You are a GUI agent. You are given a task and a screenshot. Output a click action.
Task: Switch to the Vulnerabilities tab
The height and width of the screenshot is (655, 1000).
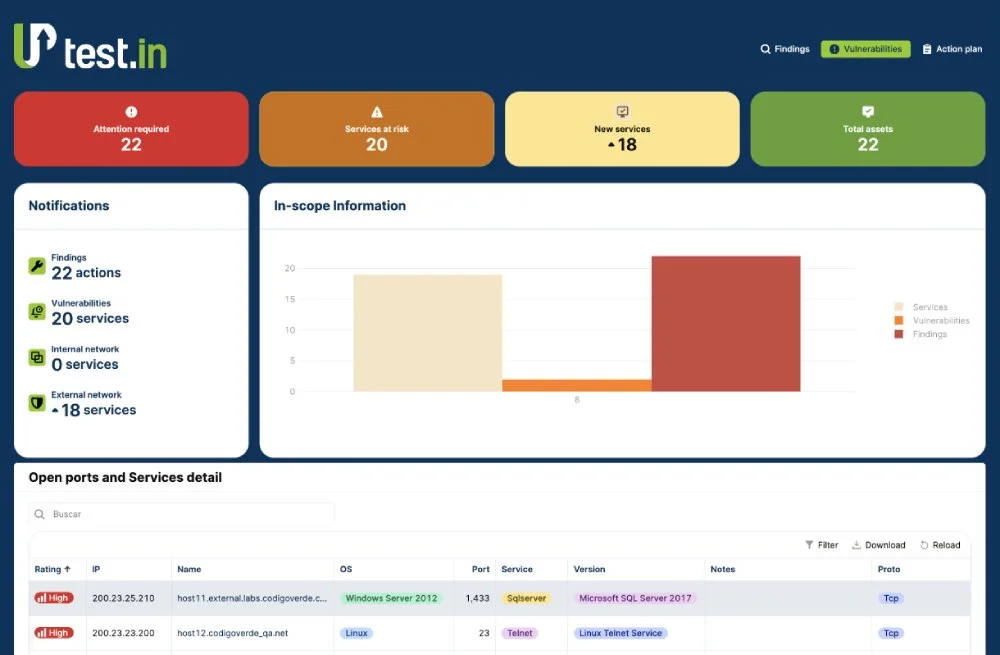click(x=865, y=49)
